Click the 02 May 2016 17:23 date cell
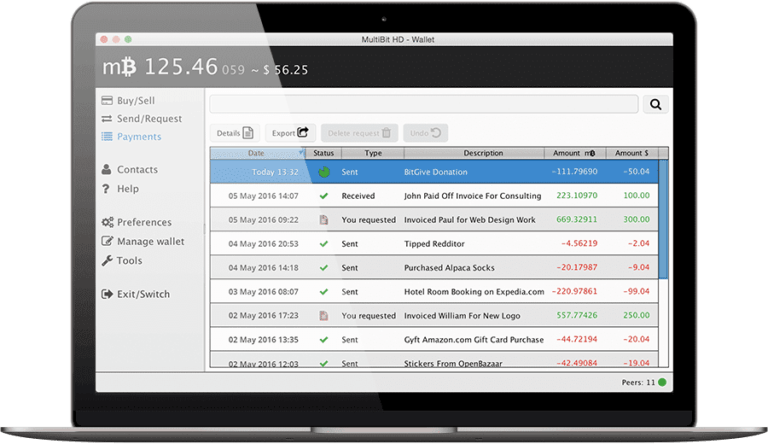This screenshot has height=444, width=768. tap(263, 316)
